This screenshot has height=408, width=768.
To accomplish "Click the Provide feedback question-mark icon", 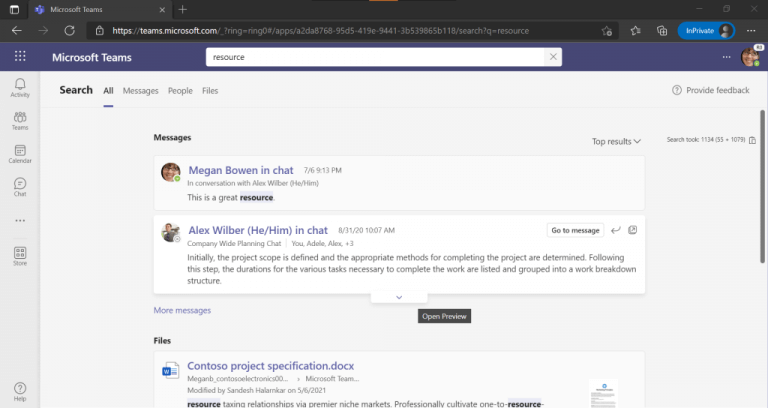I will click(677, 90).
